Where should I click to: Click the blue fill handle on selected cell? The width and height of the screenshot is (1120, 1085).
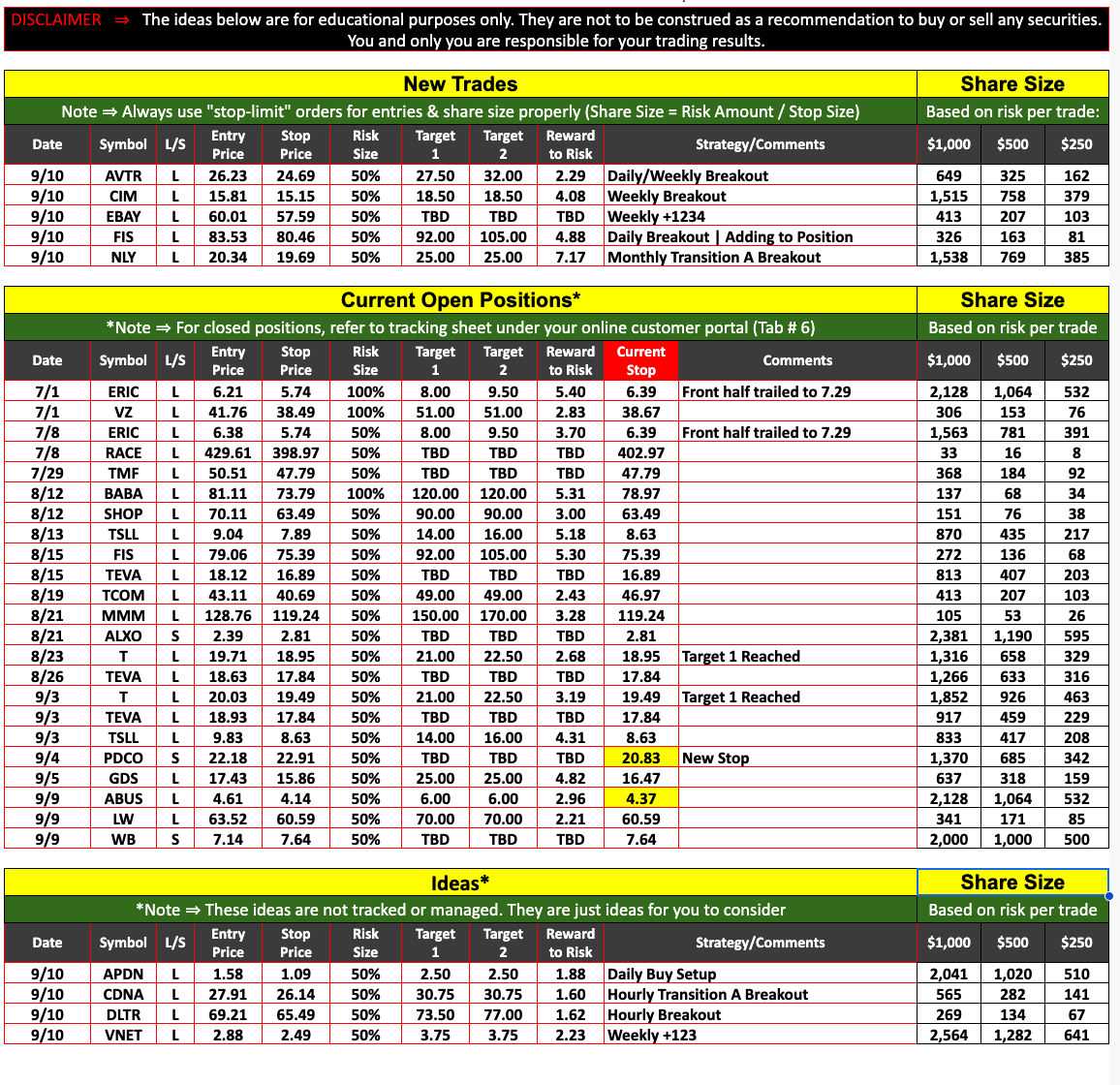[x=1108, y=896]
